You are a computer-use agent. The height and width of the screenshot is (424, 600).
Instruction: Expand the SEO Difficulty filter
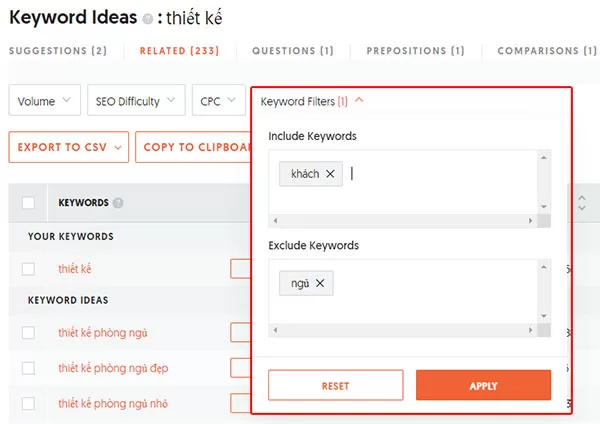pos(136,100)
